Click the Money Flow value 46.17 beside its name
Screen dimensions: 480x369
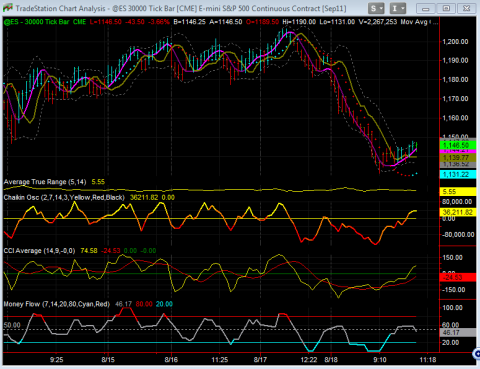(x=124, y=304)
